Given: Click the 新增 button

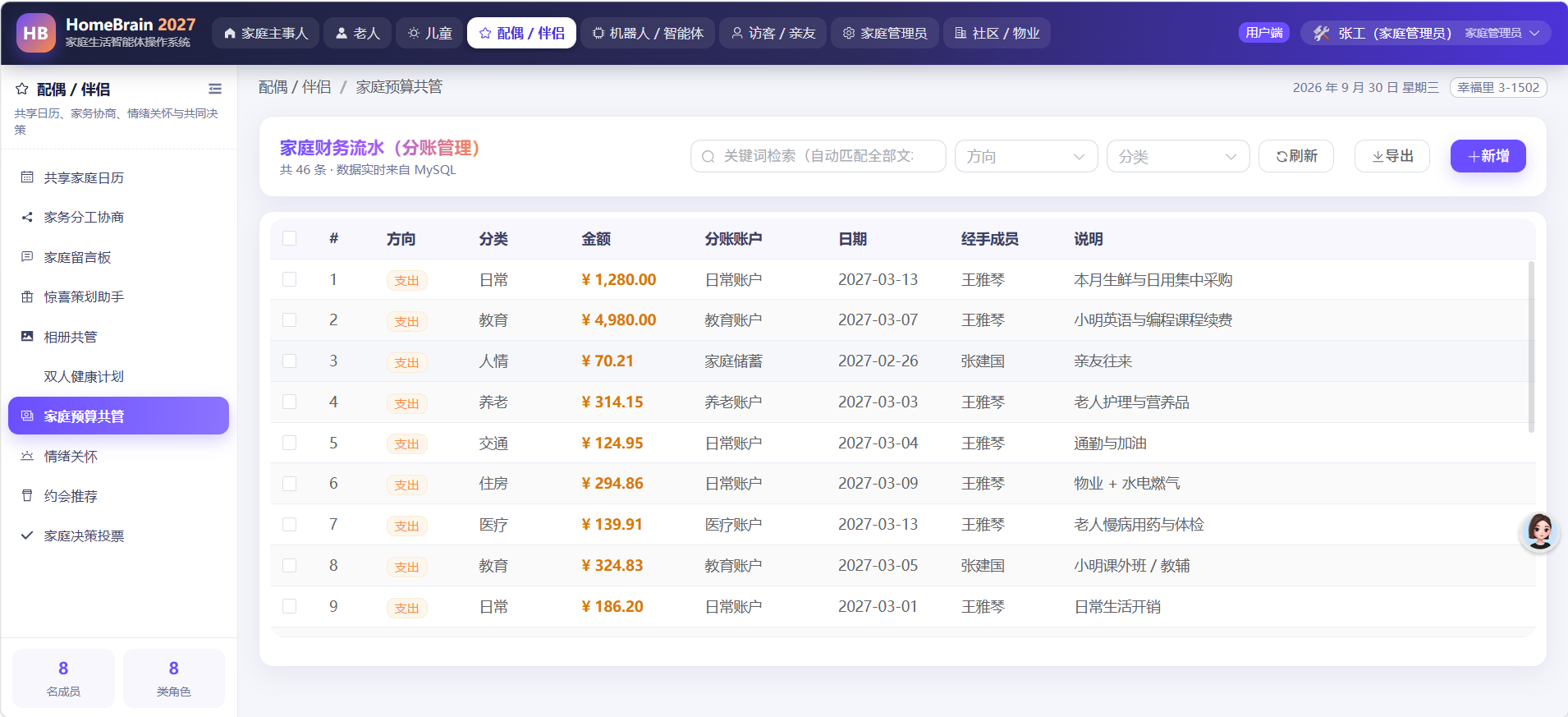Looking at the screenshot, I should [x=1488, y=156].
